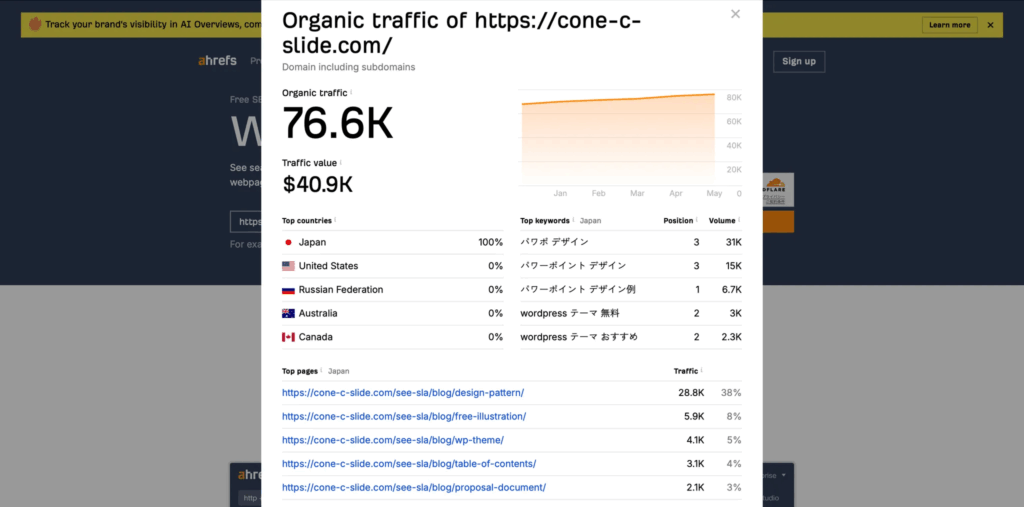Open the design-pattern blog page link
The height and width of the screenshot is (507, 1024).
(403, 393)
